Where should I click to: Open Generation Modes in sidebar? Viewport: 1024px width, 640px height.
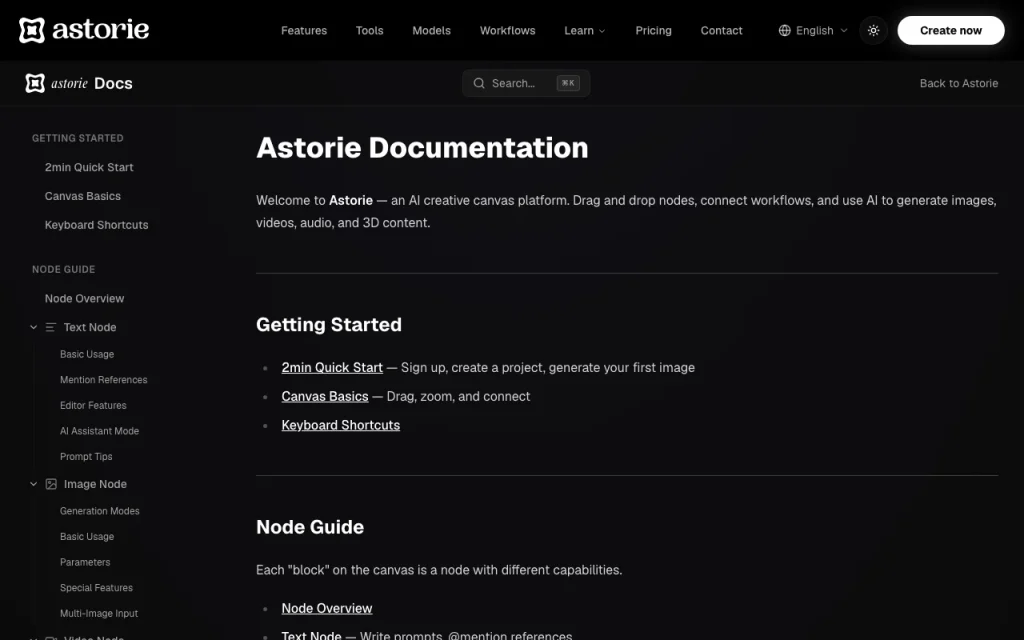[x=100, y=511]
